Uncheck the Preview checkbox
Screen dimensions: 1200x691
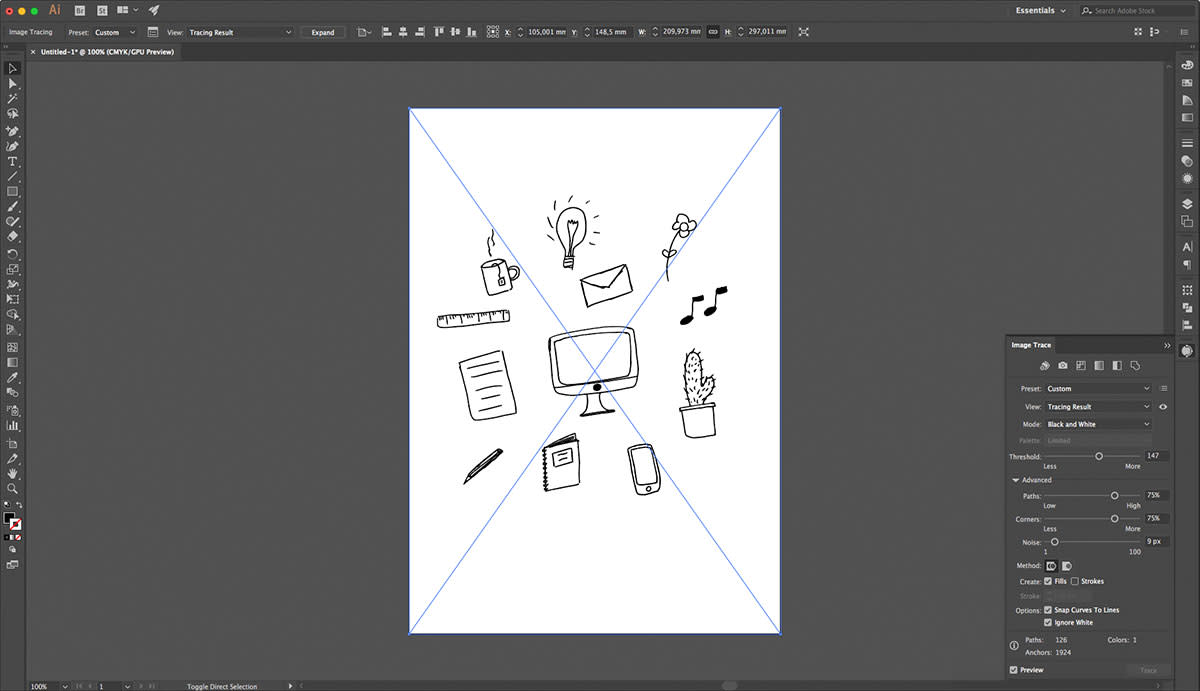[x=1014, y=670]
